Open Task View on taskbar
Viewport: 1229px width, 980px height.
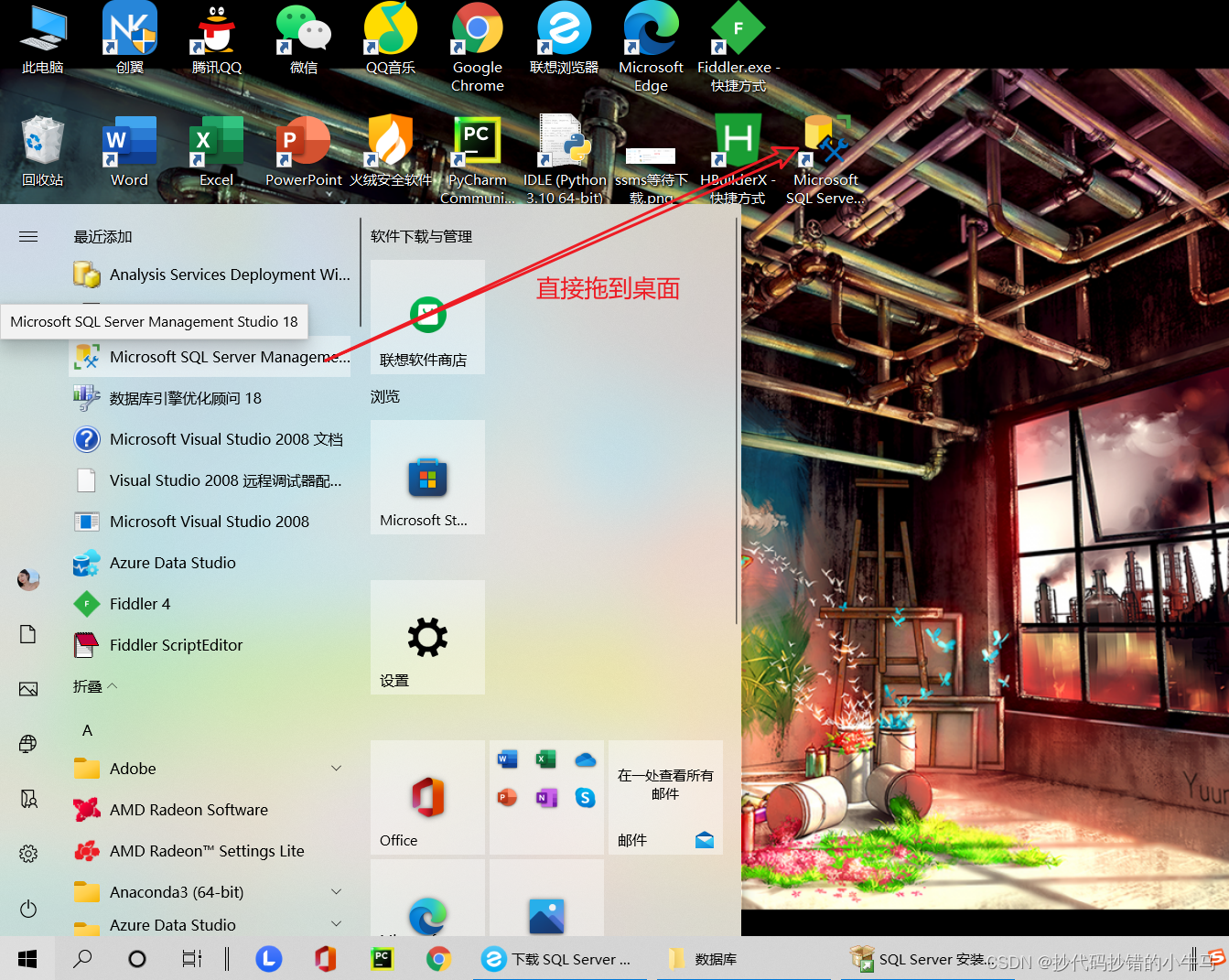coord(192,959)
